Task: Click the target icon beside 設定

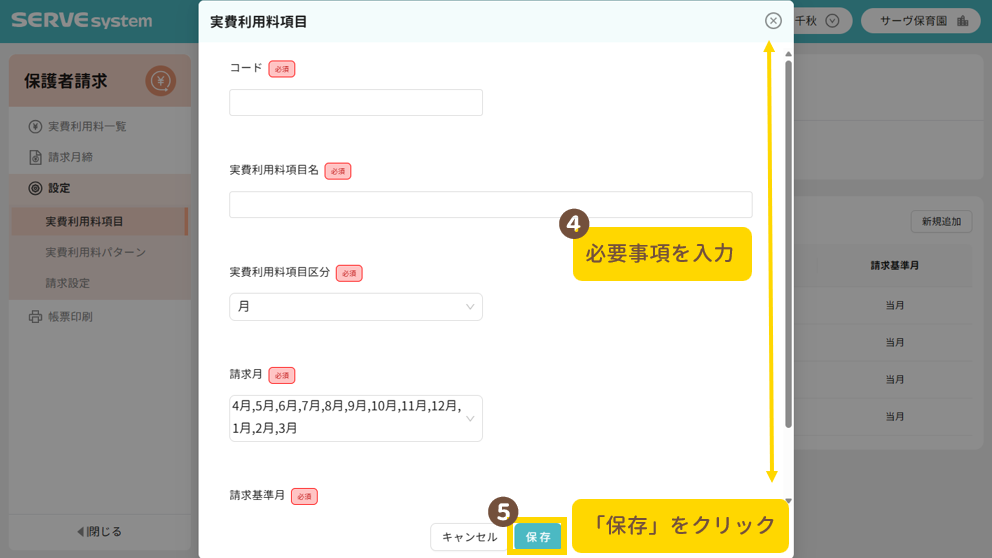Action: click(x=35, y=188)
